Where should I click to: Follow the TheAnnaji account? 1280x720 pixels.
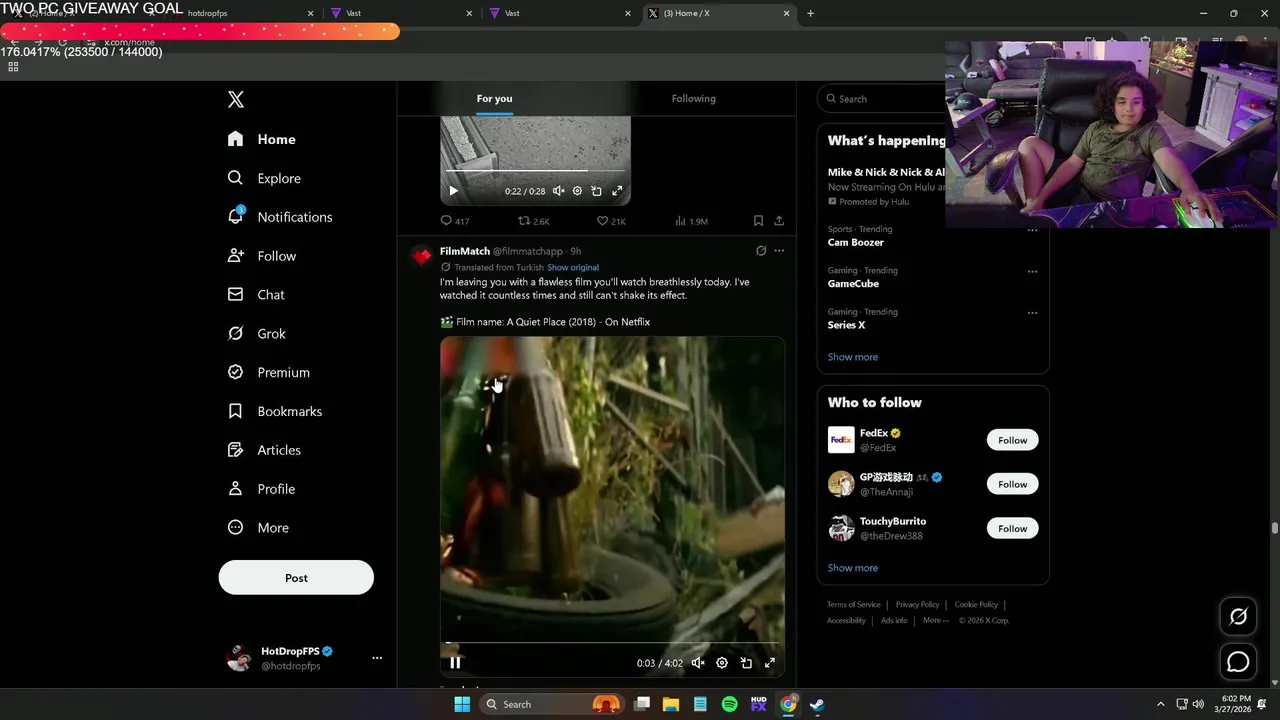point(1012,484)
